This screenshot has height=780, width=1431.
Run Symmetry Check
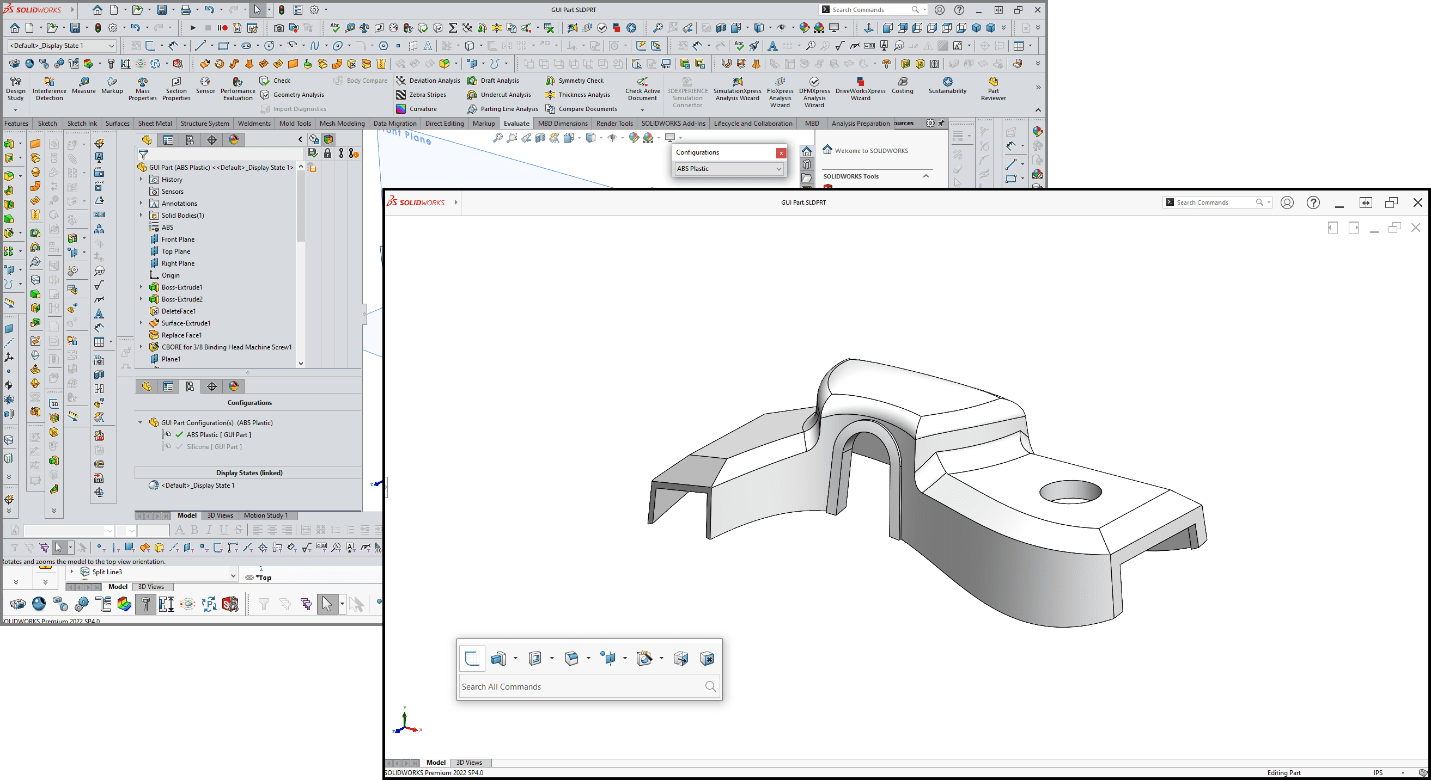575,81
